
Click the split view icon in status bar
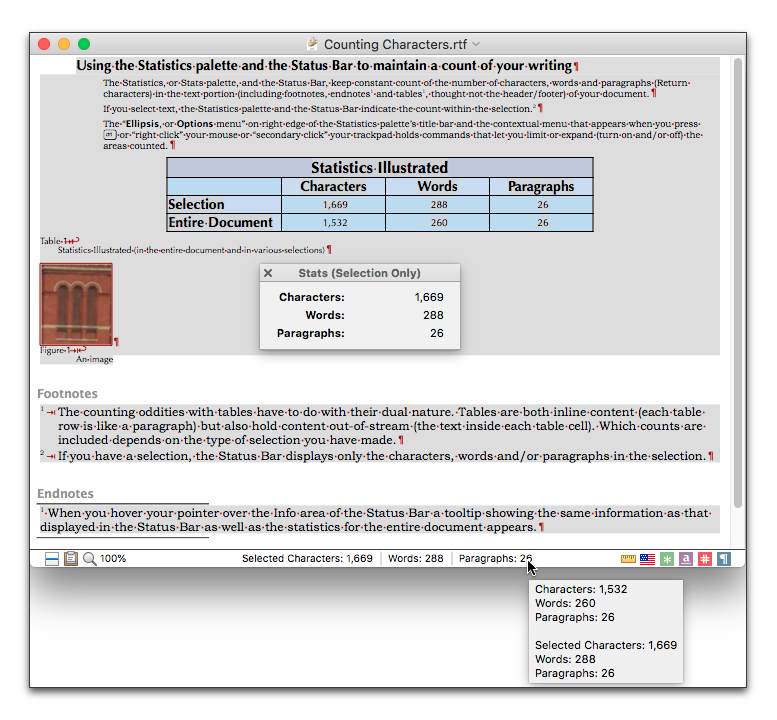[52, 559]
